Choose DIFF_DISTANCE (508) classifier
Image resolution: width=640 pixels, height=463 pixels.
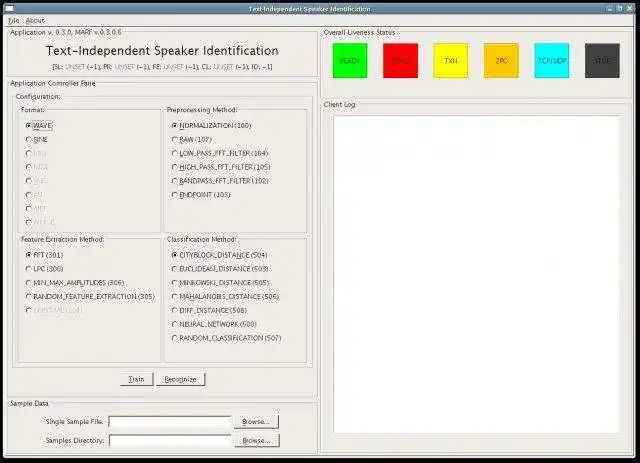point(209,310)
